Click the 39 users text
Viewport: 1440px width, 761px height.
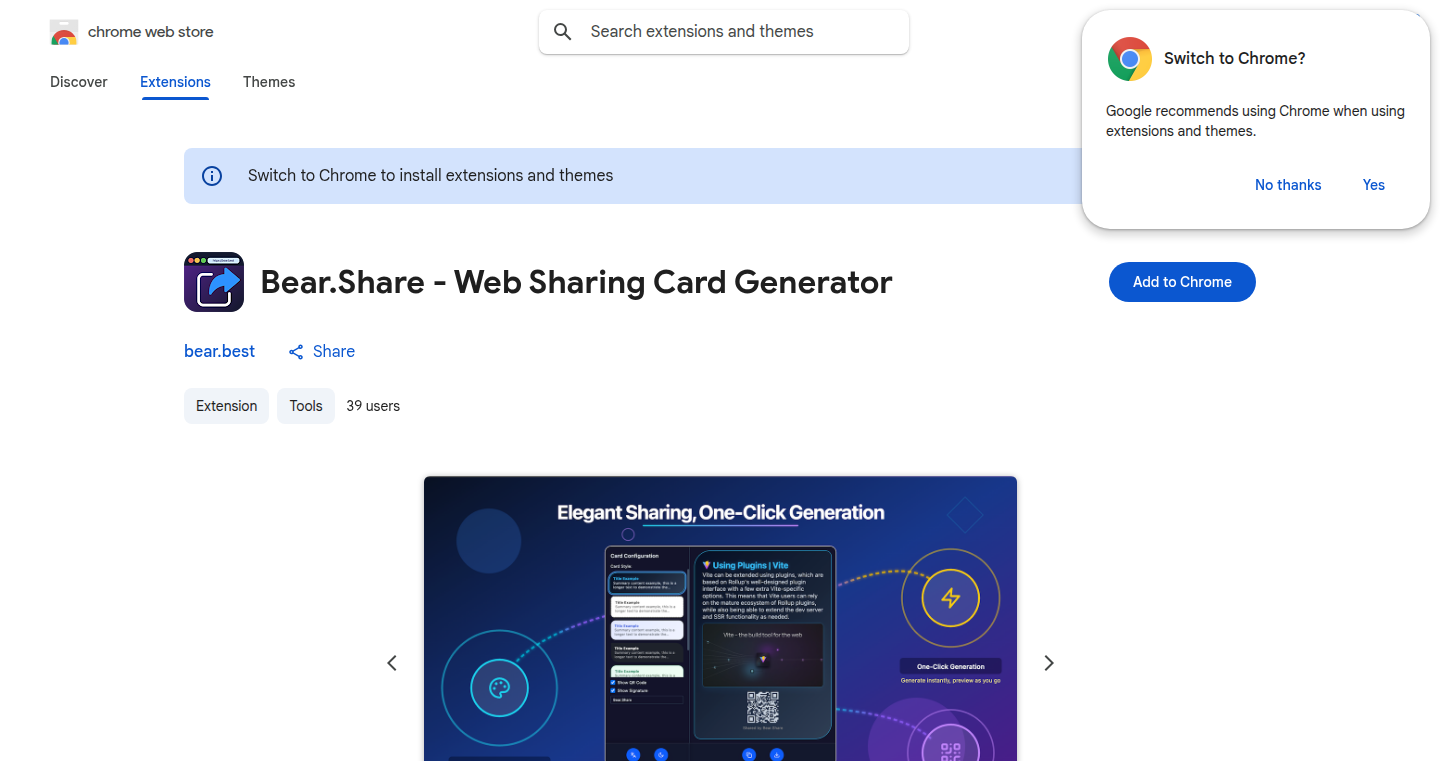point(373,406)
